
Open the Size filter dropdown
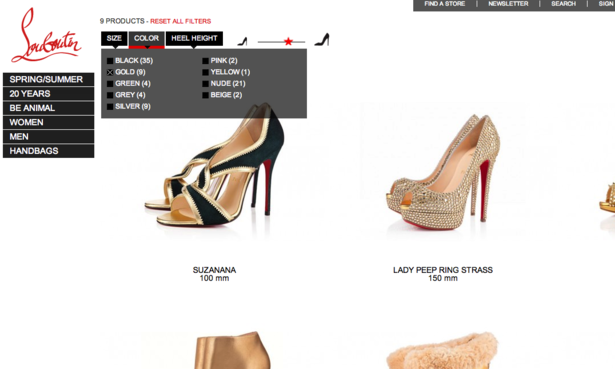pos(114,38)
